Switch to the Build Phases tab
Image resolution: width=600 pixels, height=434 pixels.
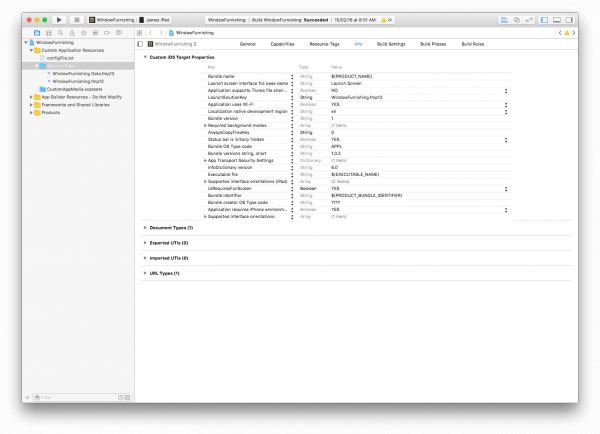(x=433, y=44)
